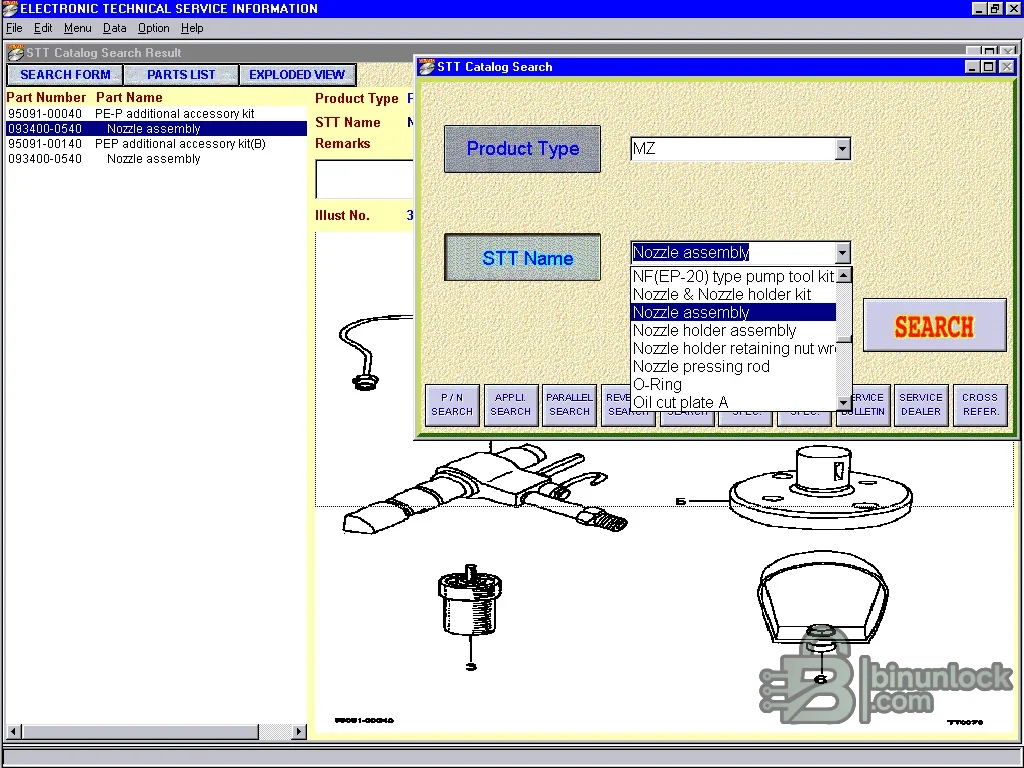This screenshot has width=1024, height=768.
Task: Open the File menu
Action: pyautogui.click(x=14, y=28)
